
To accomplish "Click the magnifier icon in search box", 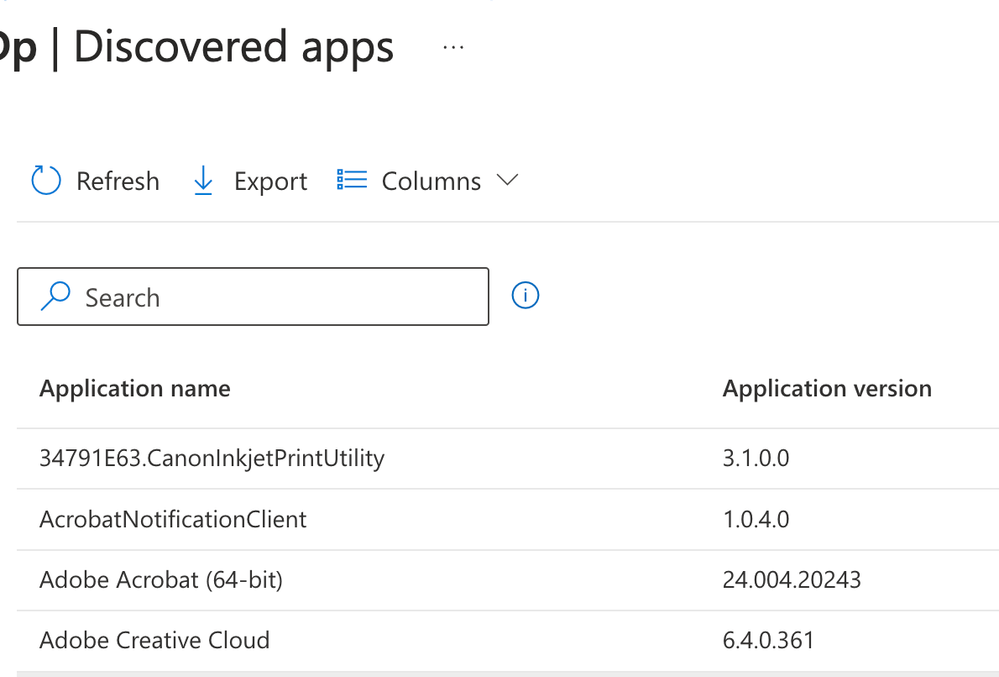I will click(55, 296).
